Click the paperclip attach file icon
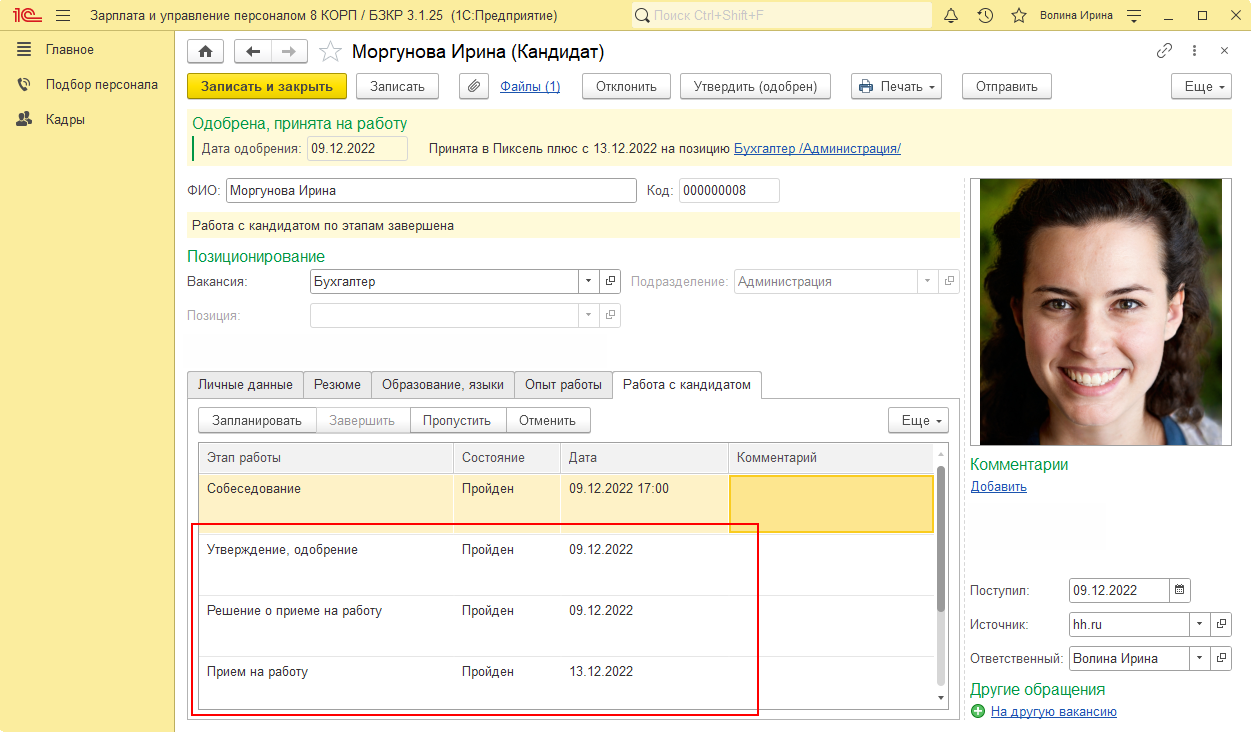The width and height of the screenshot is (1251, 732). point(474,86)
